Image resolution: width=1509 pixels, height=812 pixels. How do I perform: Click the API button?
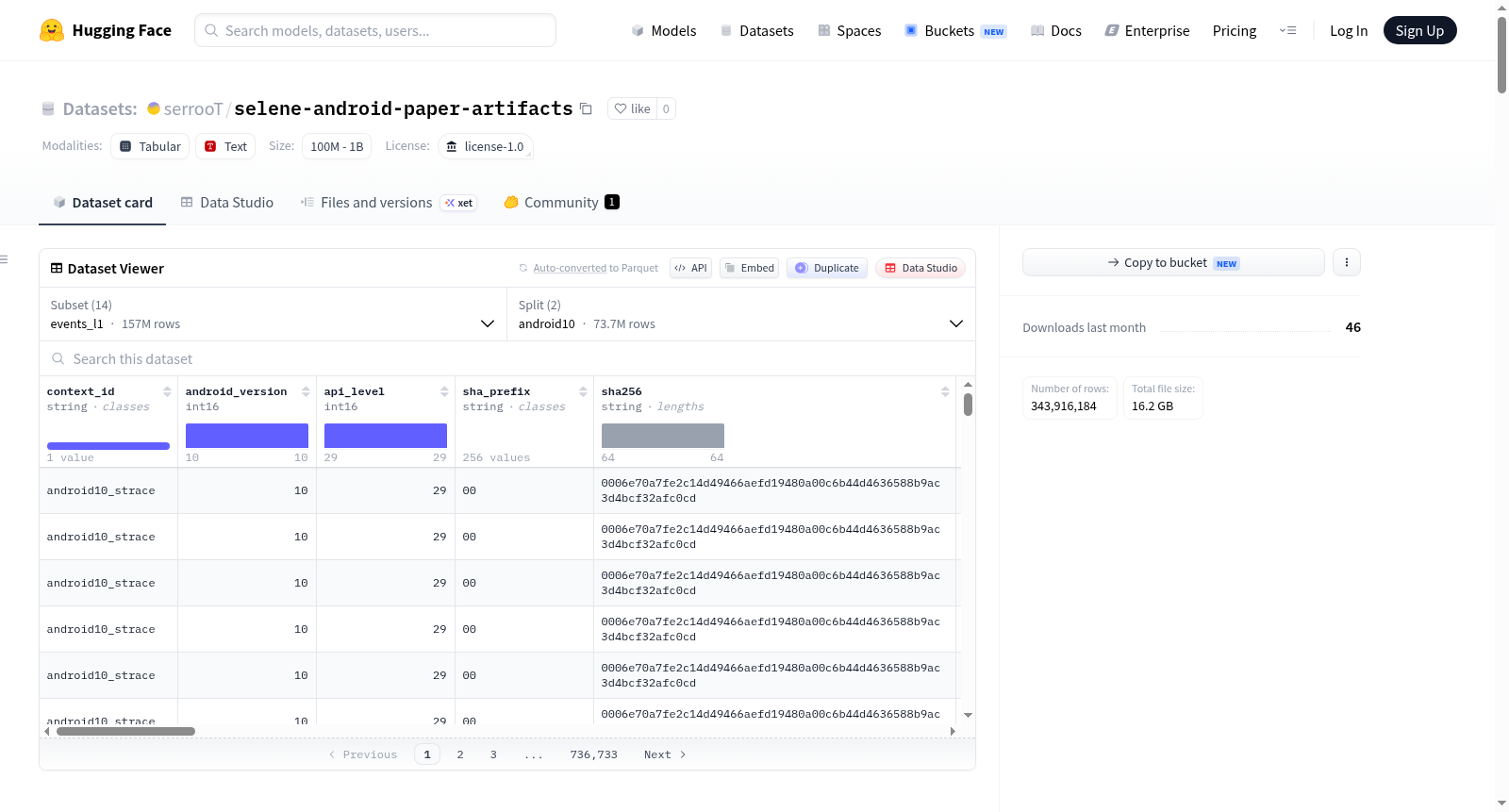691,268
